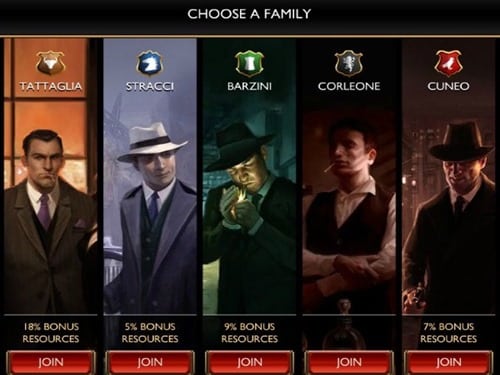Select the Corleone lion shield icon
The width and height of the screenshot is (500, 375).
point(349,63)
